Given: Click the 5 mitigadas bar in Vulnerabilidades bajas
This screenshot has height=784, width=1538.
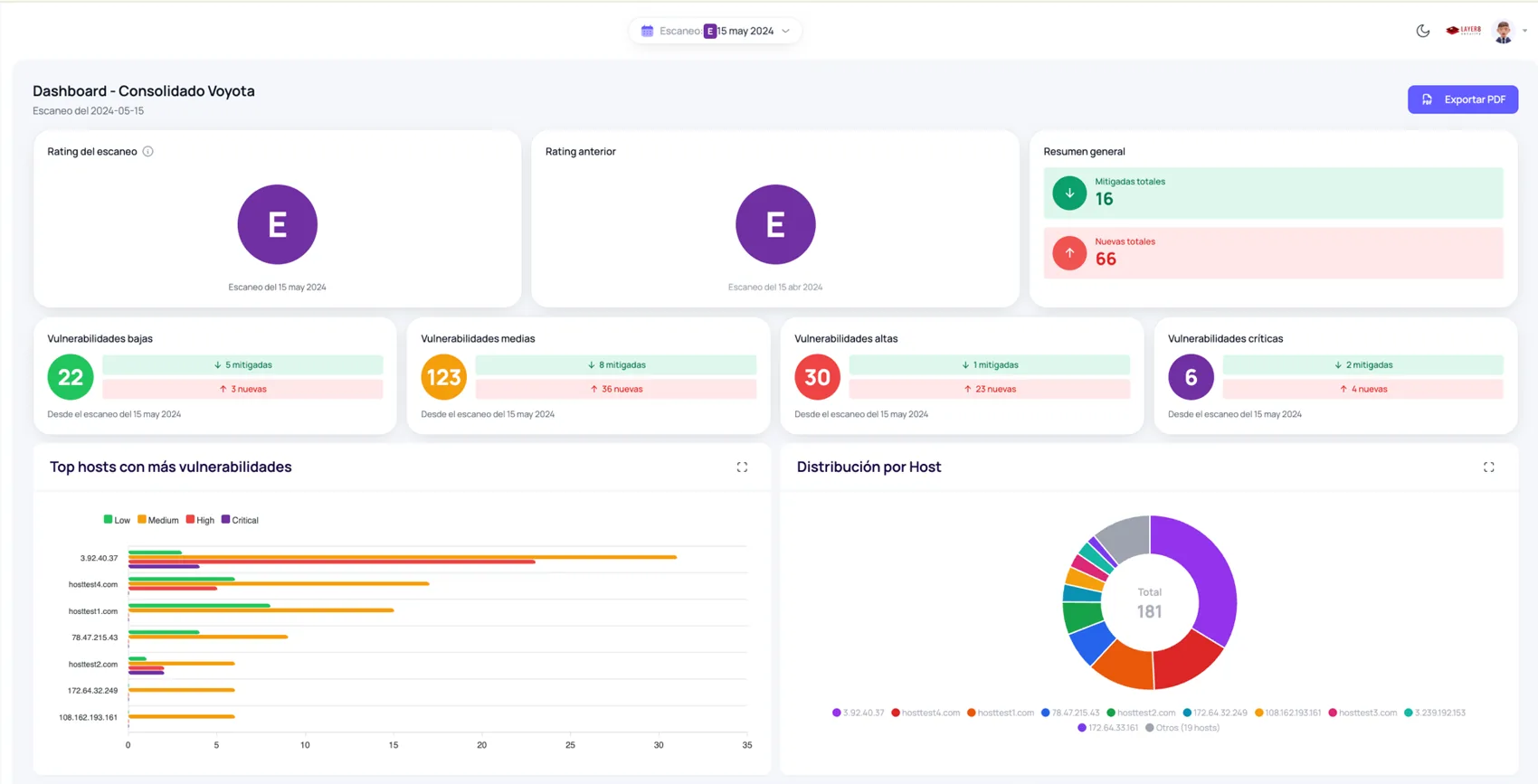Looking at the screenshot, I should (242, 364).
